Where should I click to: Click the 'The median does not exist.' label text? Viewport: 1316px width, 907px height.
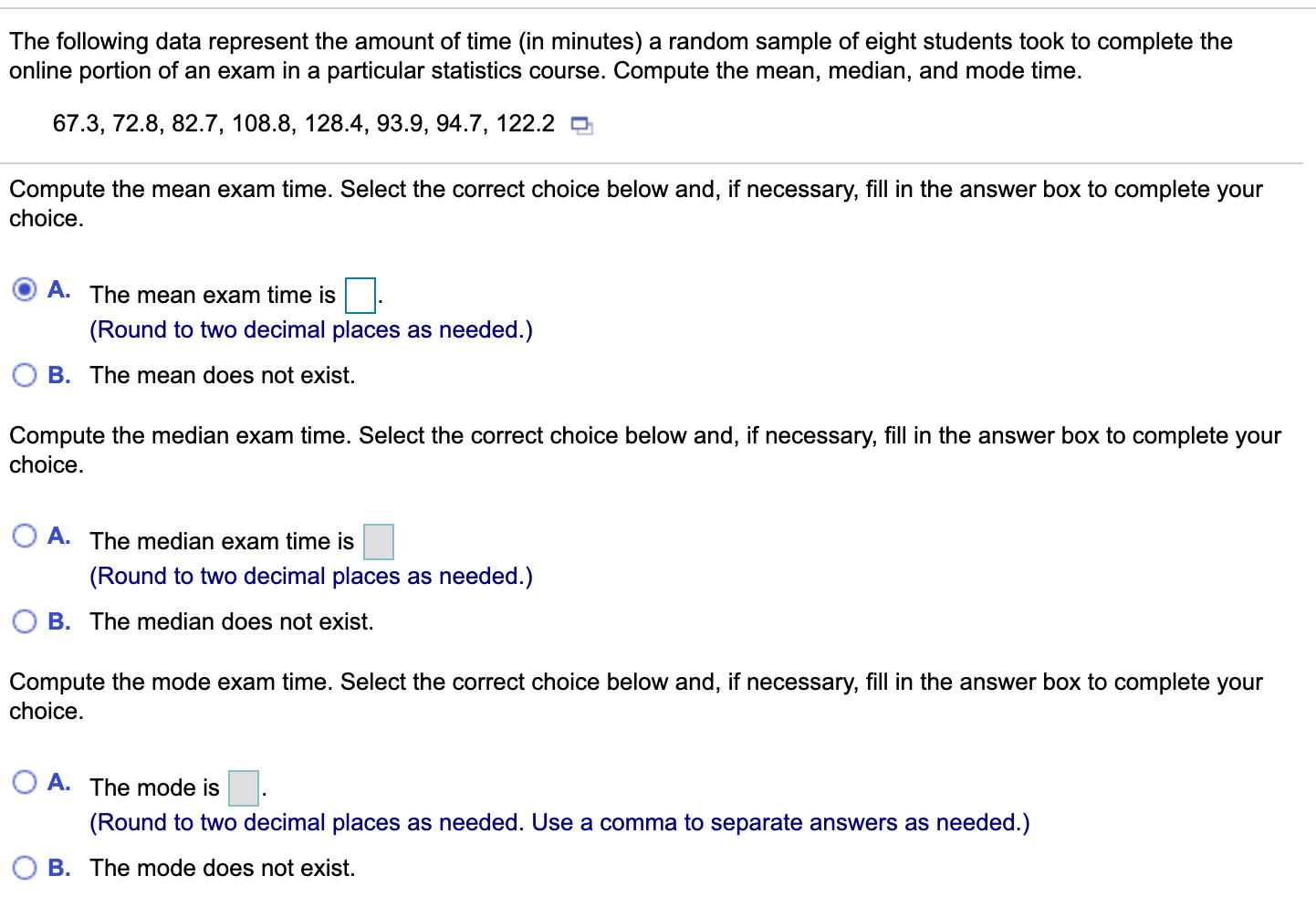point(232,621)
